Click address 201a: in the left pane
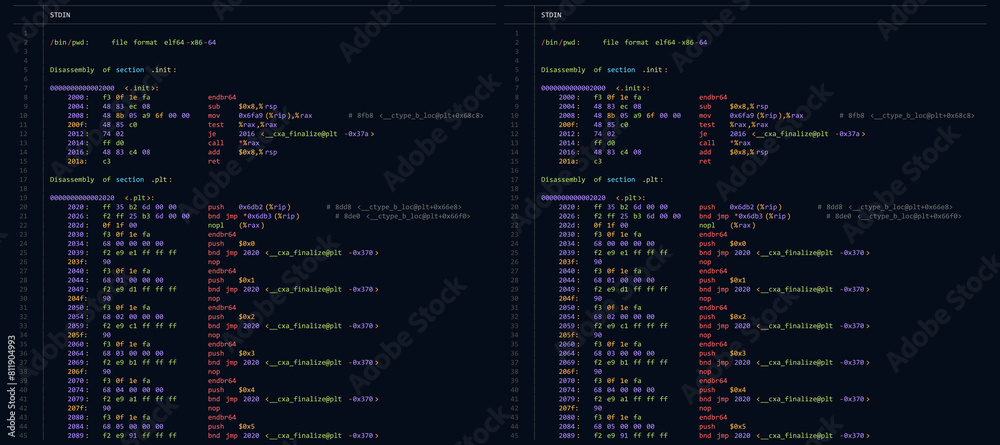 (78, 162)
